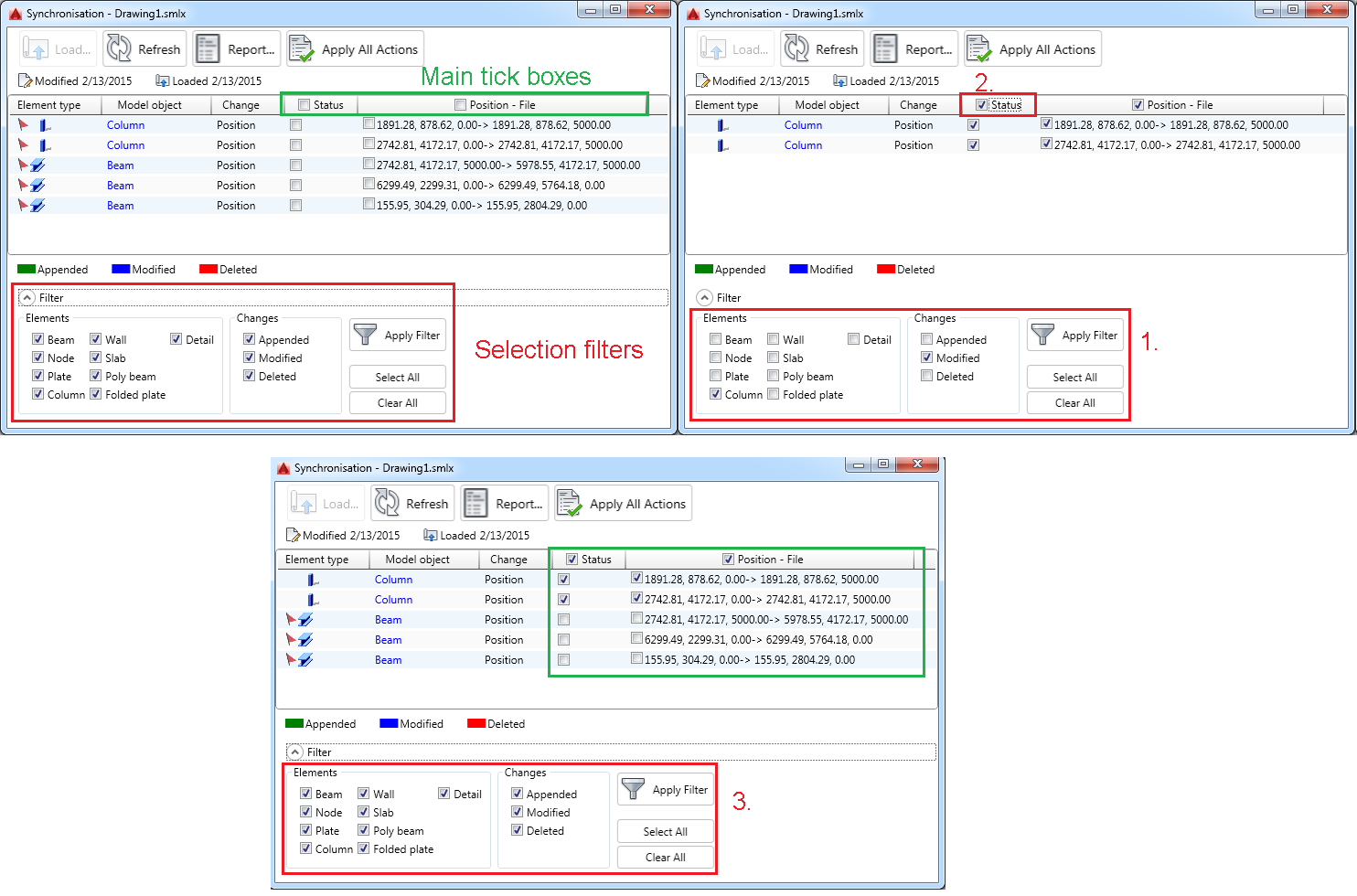The width and height of the screenshot is (1357, 896).
Task: Click Refresh in the top-left Synchronisation window
Action: (x=144, y=49)
